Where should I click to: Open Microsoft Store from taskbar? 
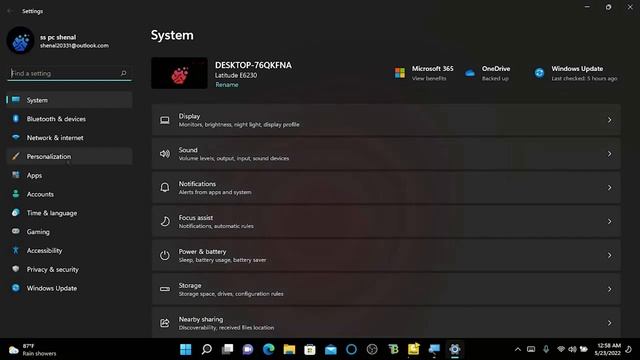pos(310,349)
